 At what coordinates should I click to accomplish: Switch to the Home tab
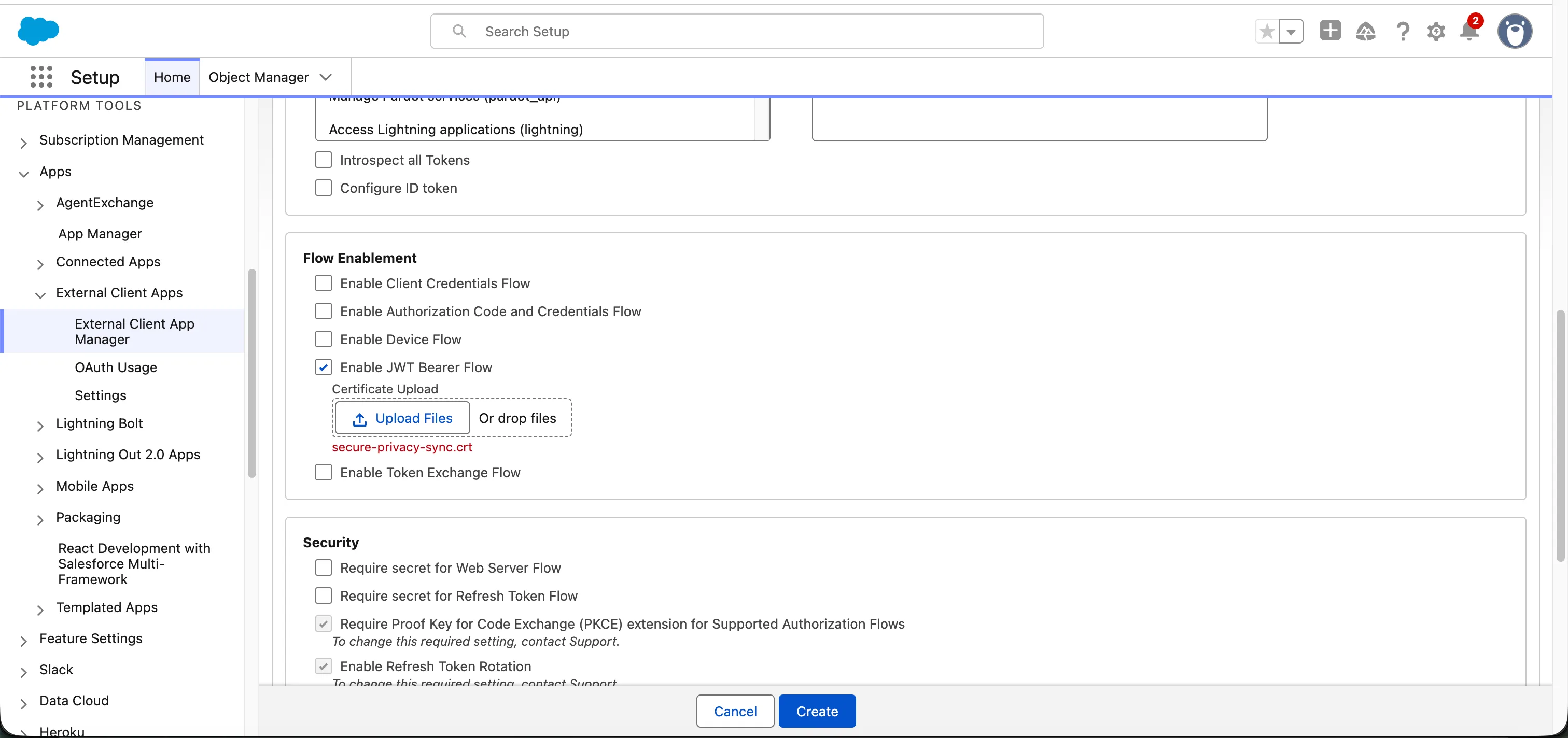coord(172,77)
